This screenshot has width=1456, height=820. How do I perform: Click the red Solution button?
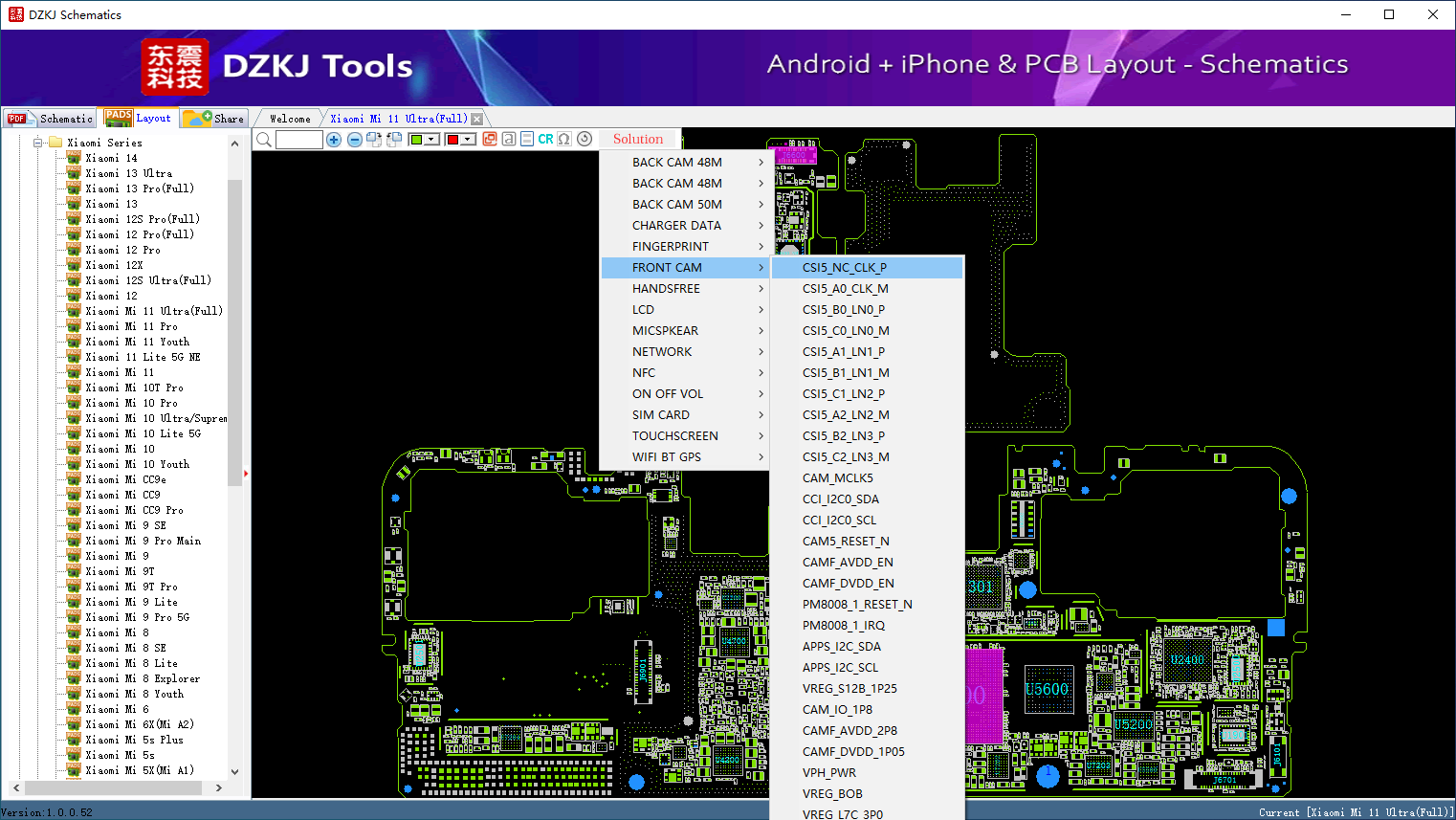point(638,140)
